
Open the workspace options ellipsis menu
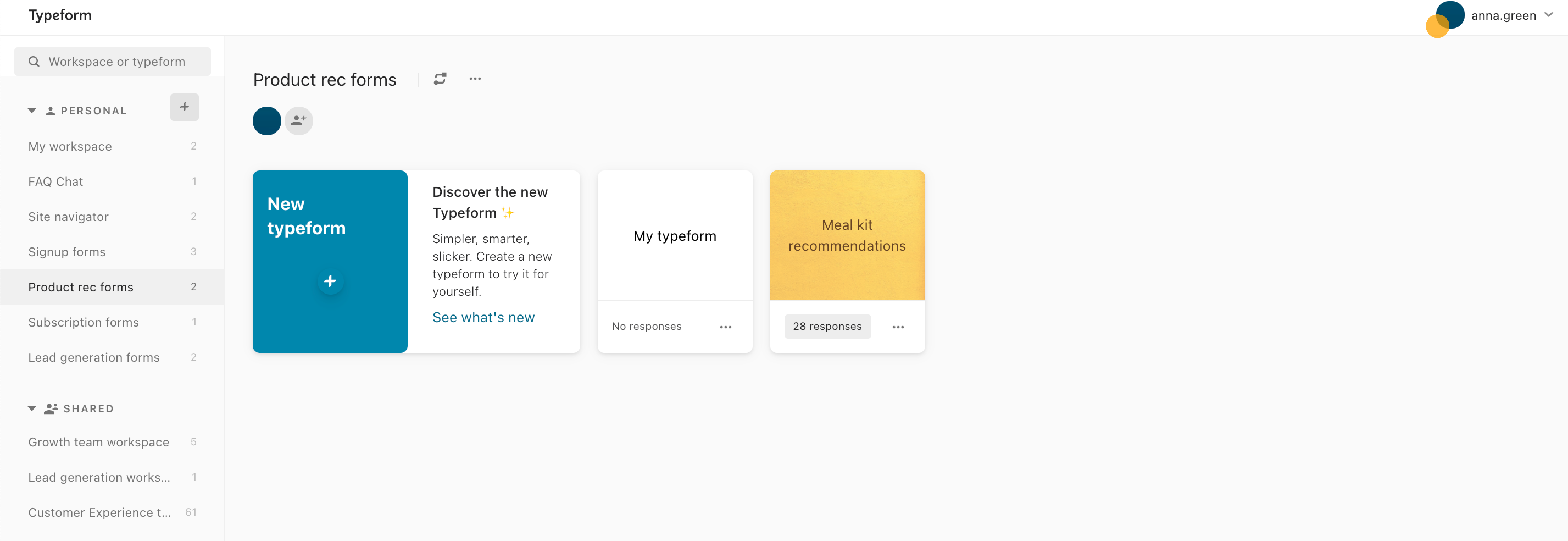pyautogui.click(x=475, y=79)
